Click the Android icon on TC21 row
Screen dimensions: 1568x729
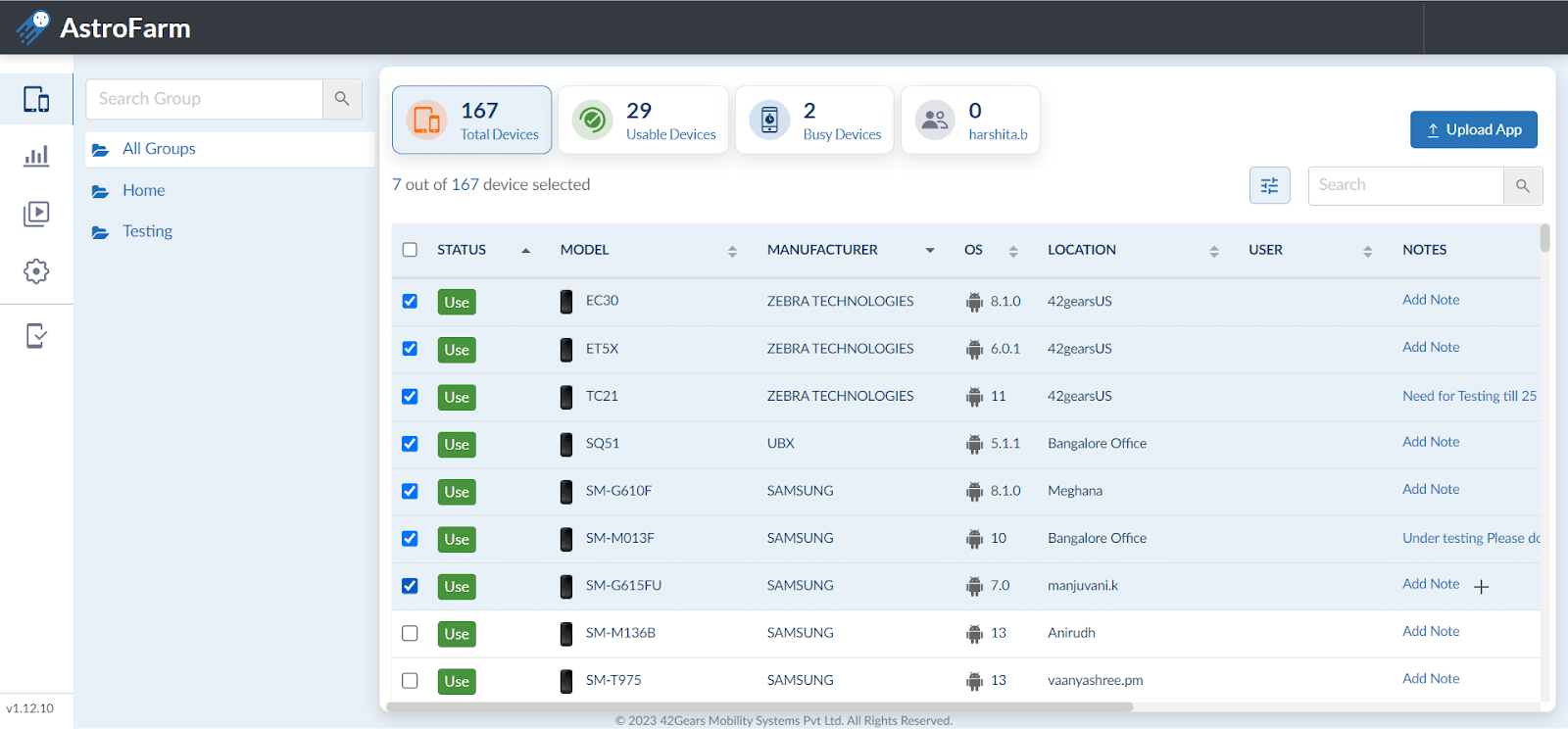pyautogui.click(x=974, y=397)
